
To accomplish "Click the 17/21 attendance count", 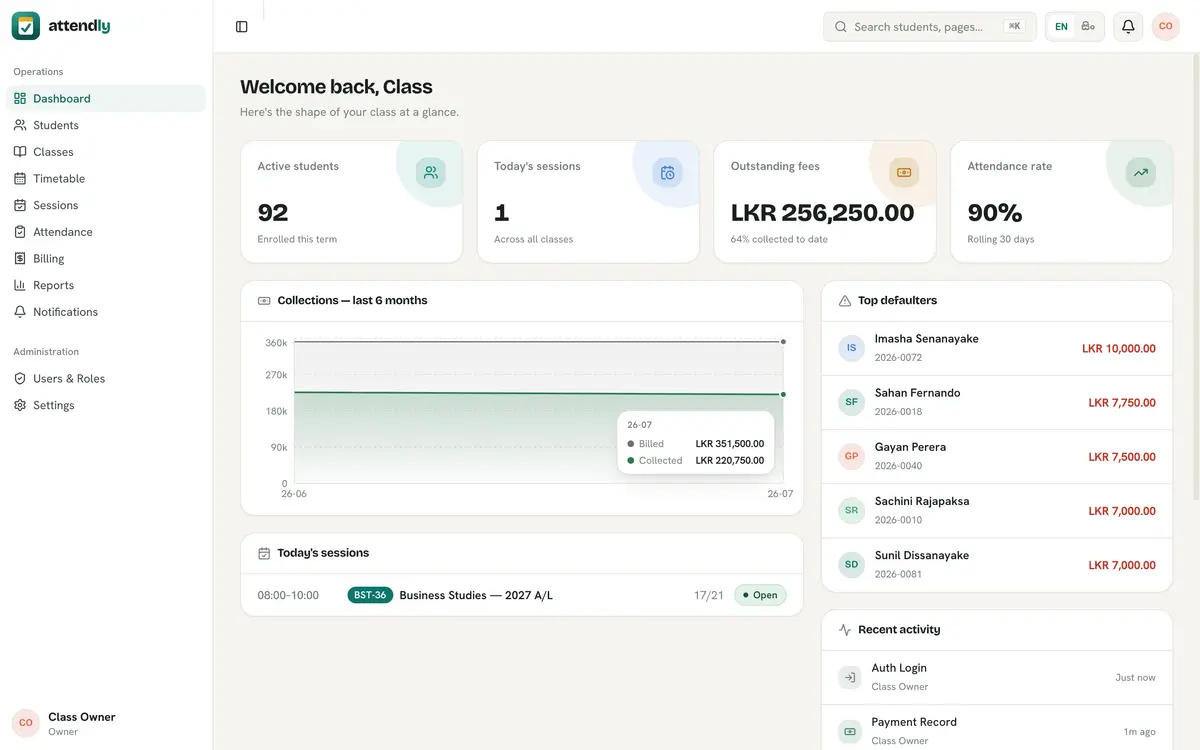I will 709,595.
